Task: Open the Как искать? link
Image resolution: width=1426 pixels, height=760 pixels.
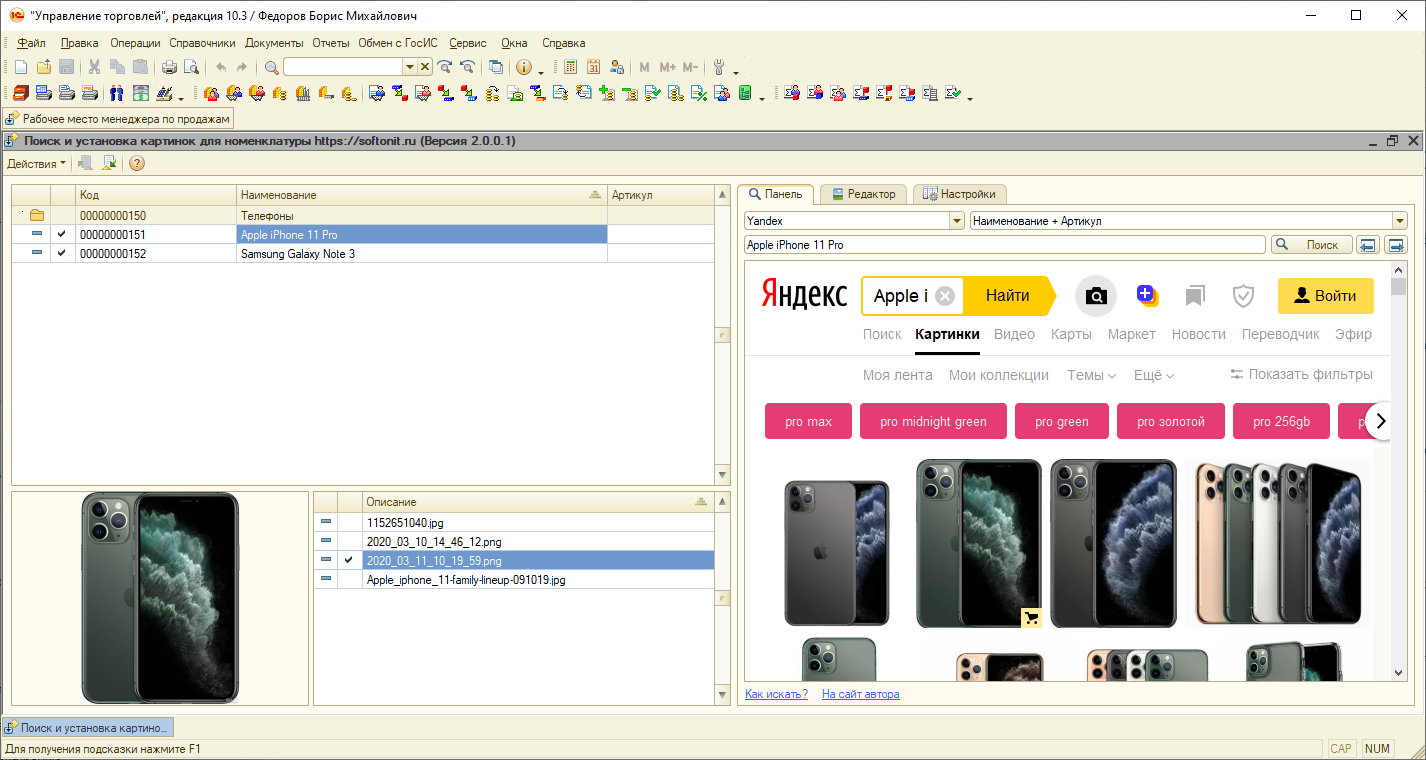Action: [x=776, y=694]
